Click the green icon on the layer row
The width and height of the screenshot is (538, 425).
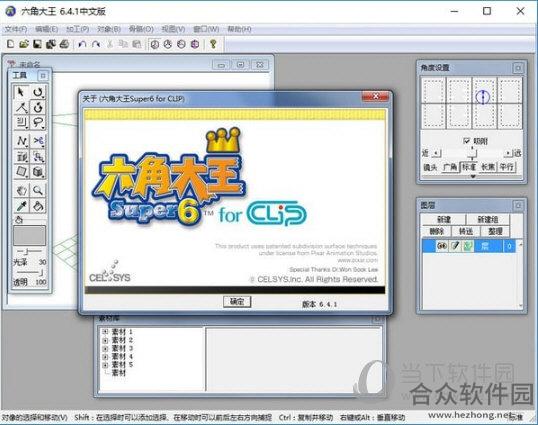(x=468, y=246)
